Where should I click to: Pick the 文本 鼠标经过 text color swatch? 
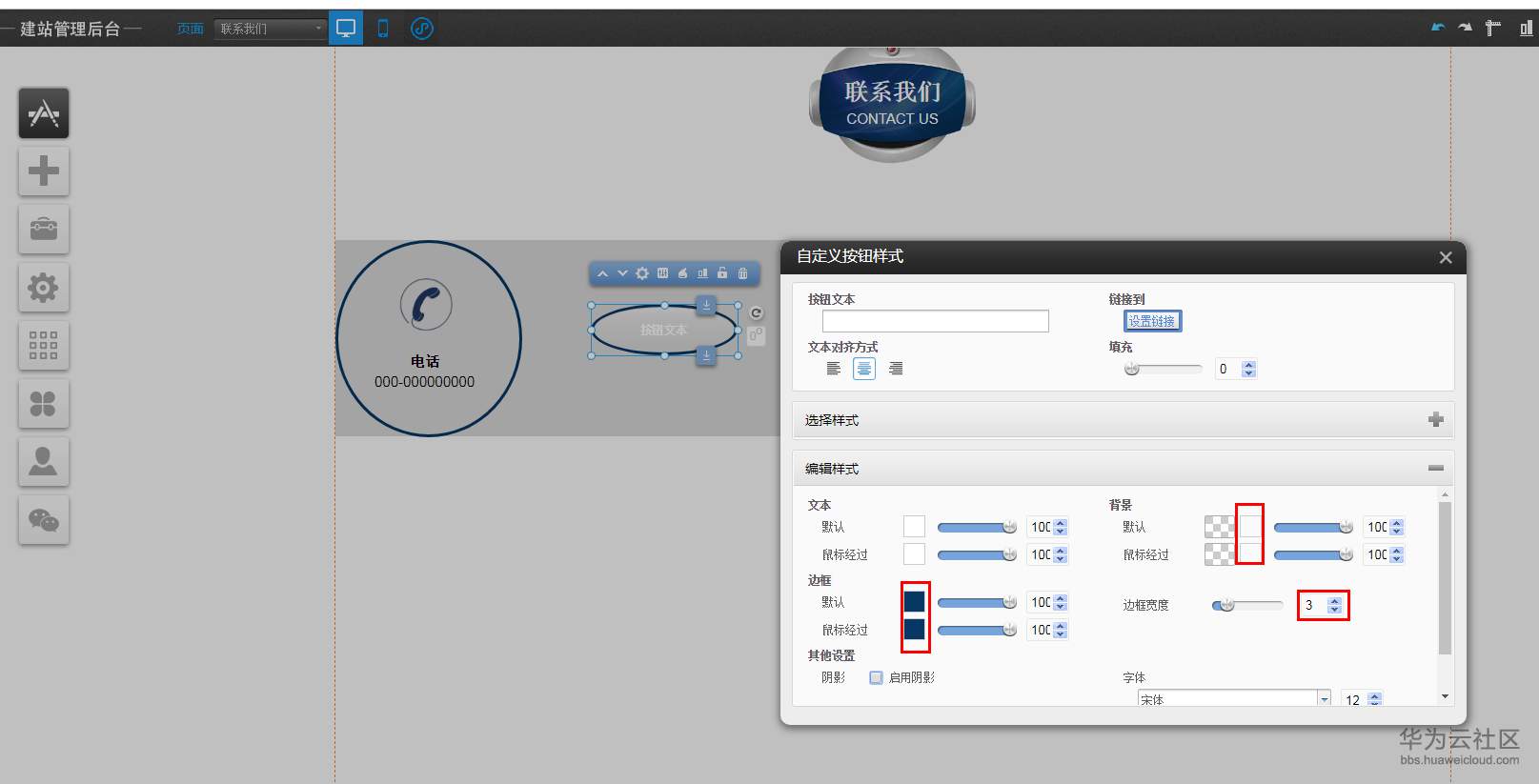coord(914,554)
